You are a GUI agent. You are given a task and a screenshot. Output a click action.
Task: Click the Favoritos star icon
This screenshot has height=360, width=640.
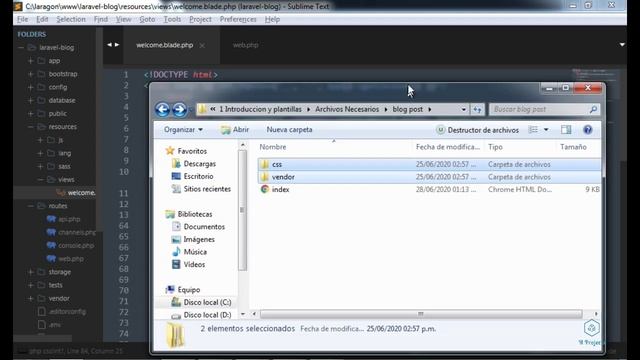pyautogui.click(x=170, y=151)
